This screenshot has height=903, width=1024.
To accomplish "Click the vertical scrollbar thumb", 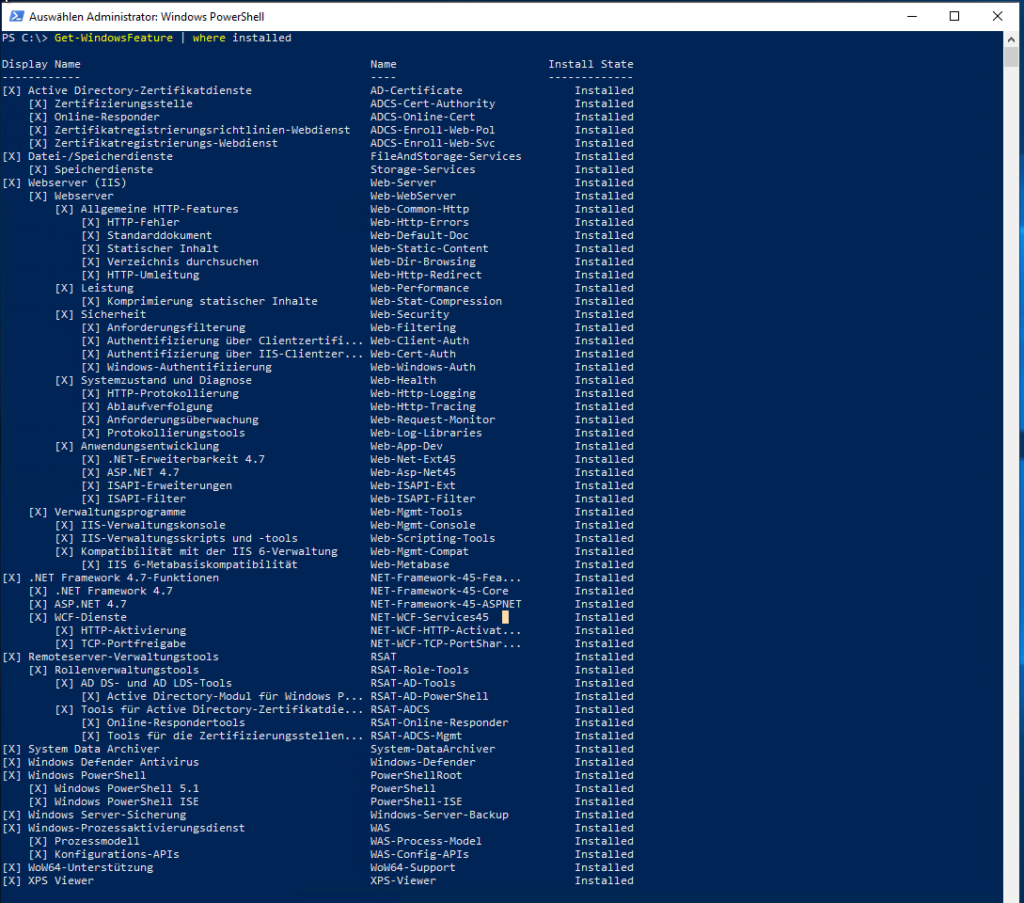I will point(1011,57).
